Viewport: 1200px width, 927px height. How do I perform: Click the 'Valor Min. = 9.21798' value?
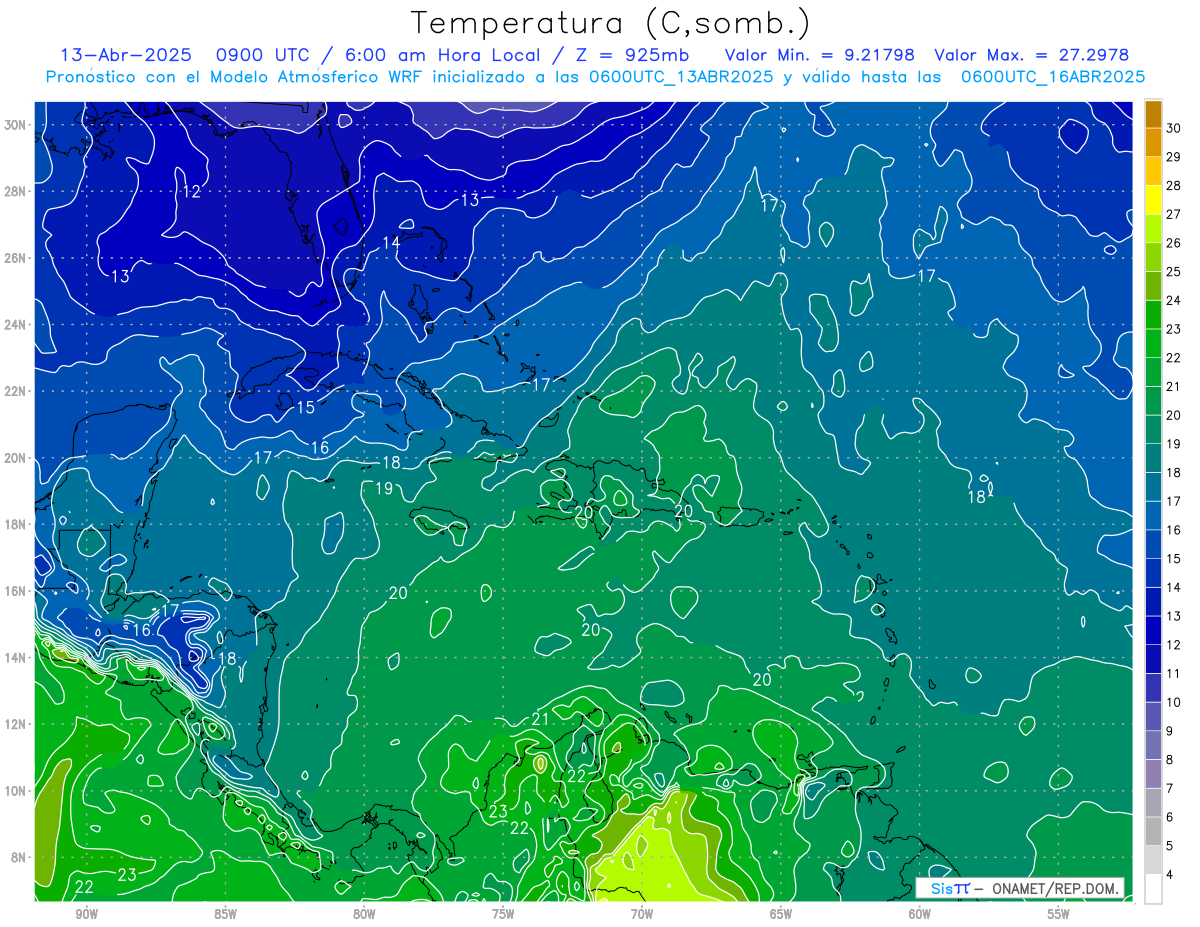tap(819, 55)
